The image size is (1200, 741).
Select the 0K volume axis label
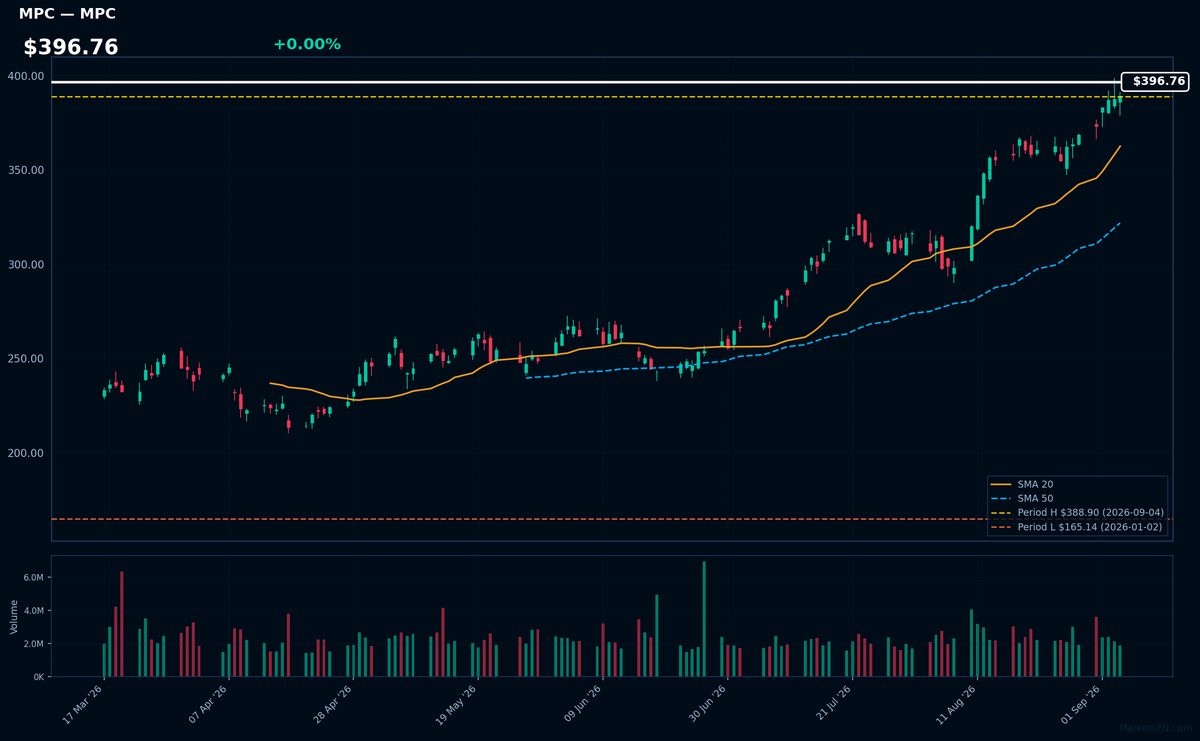pyautogui.click(x=38, y=677)
